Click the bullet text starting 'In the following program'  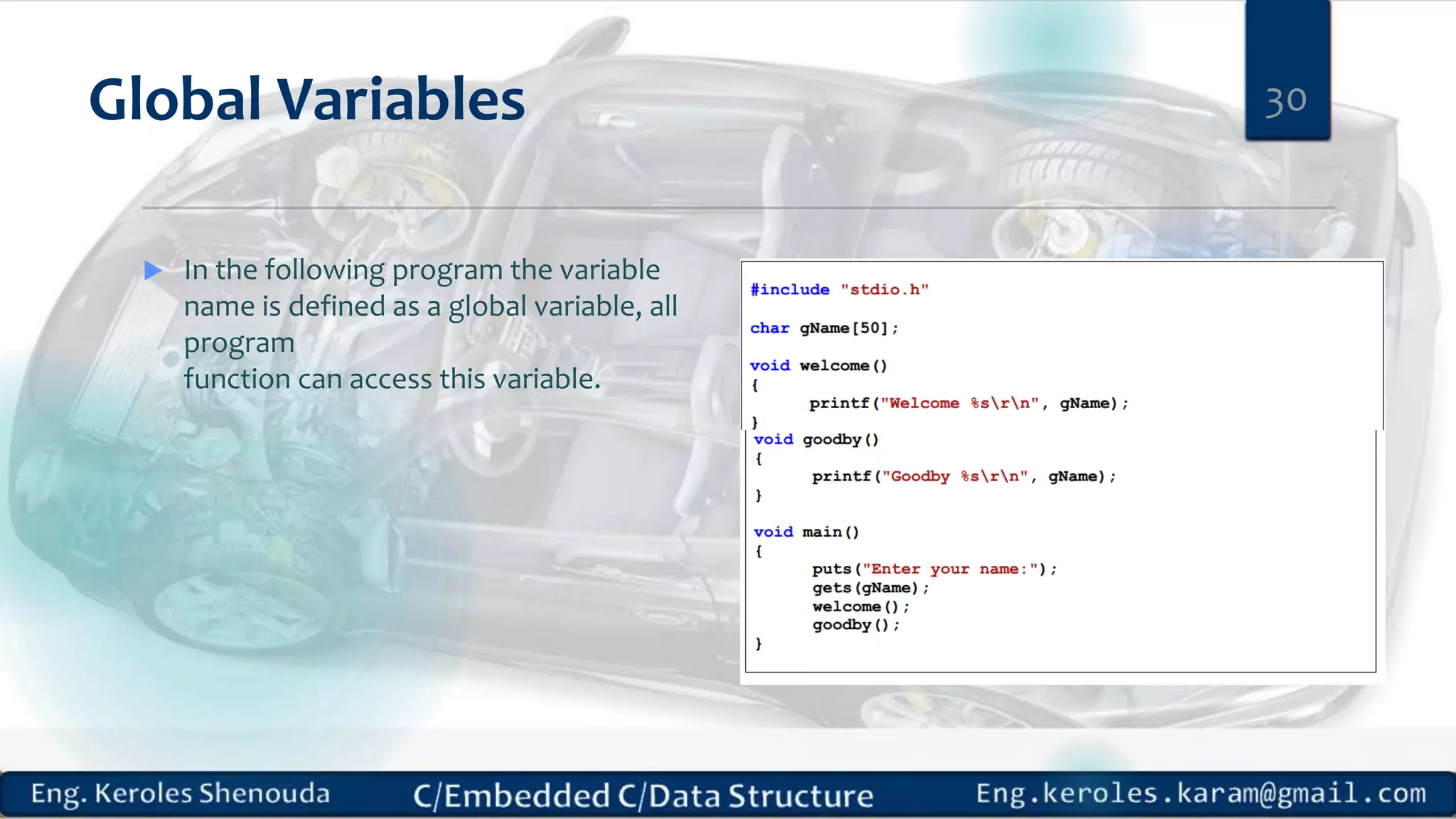pos(422,270)
